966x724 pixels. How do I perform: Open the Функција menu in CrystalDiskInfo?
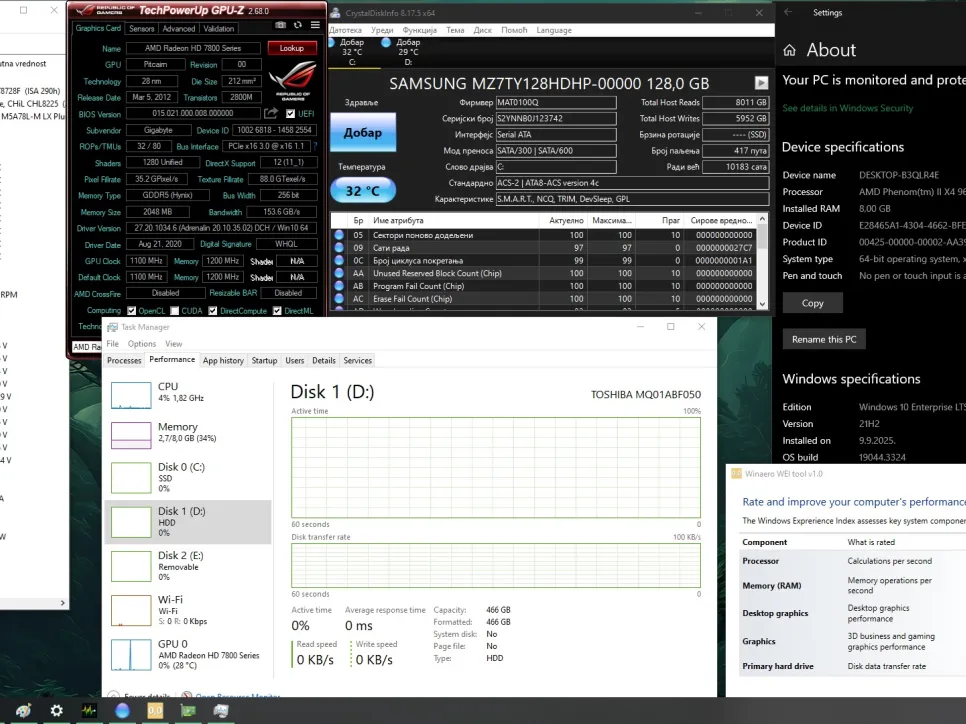[419, 30]
